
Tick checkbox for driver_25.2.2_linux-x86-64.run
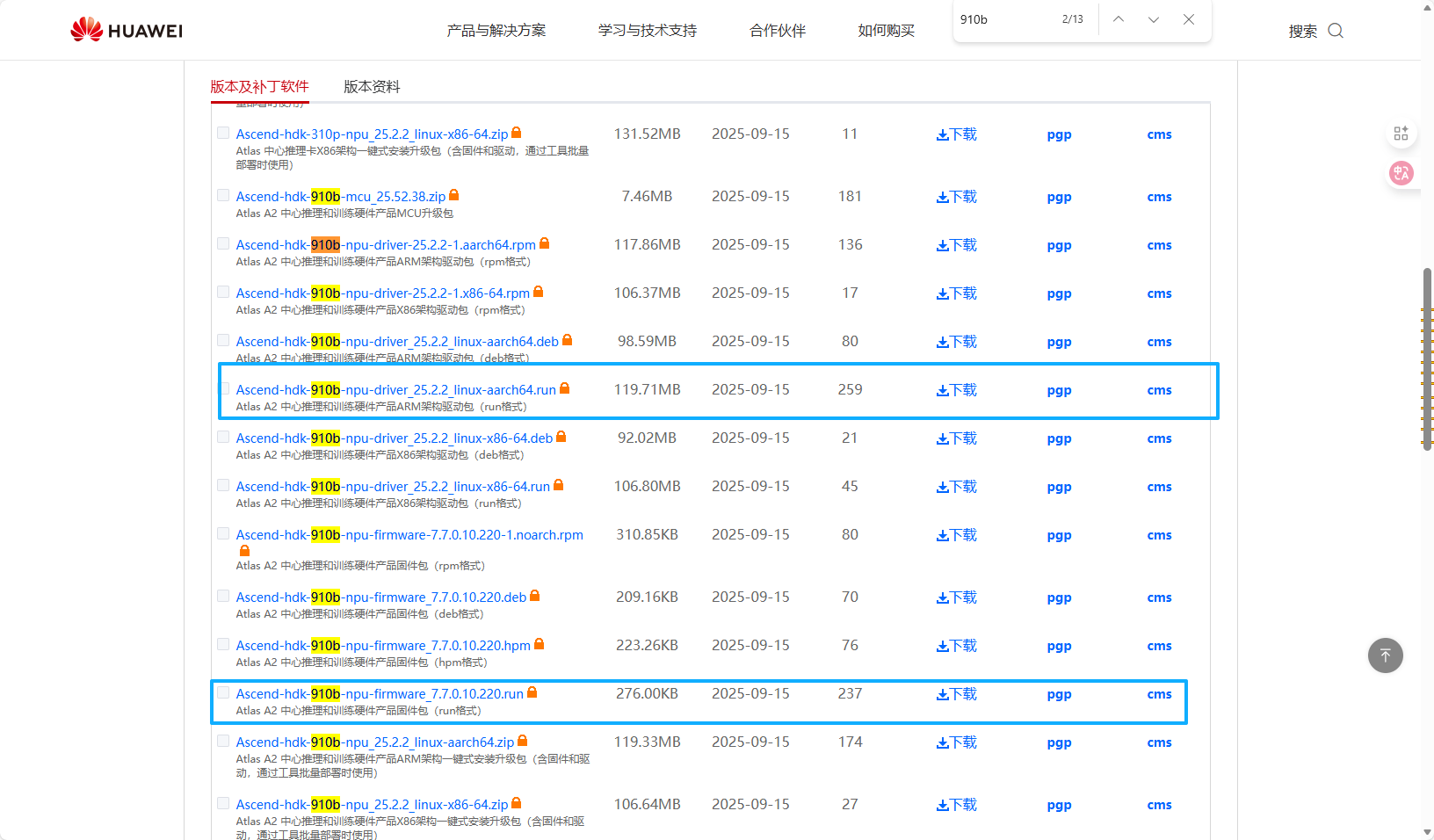[223, 485]
